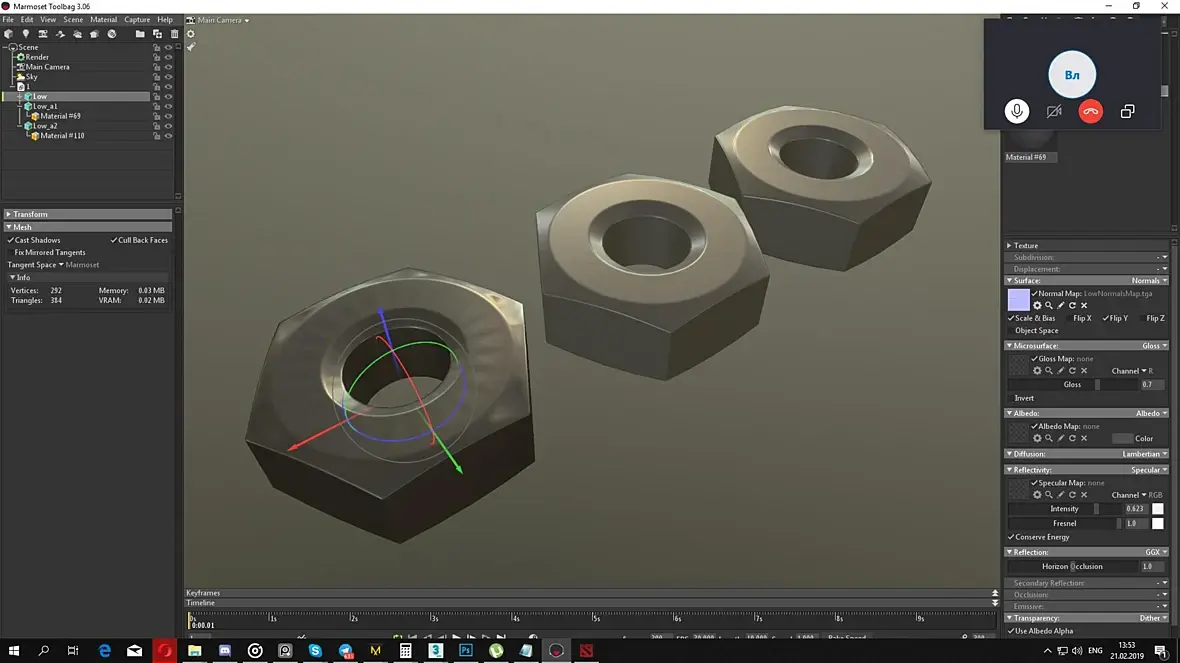Hide Low_a1 mesh via eye icon

(169, 106)
